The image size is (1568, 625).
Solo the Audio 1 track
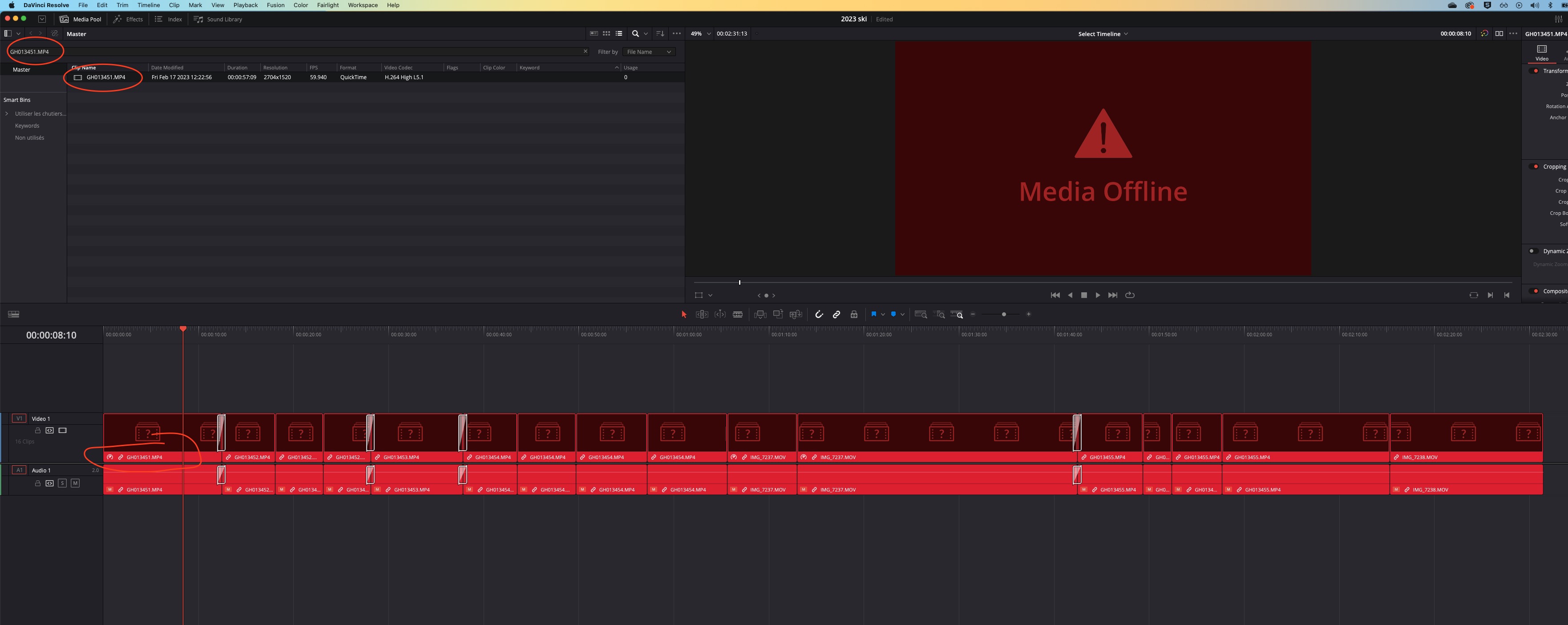[62, 483]
